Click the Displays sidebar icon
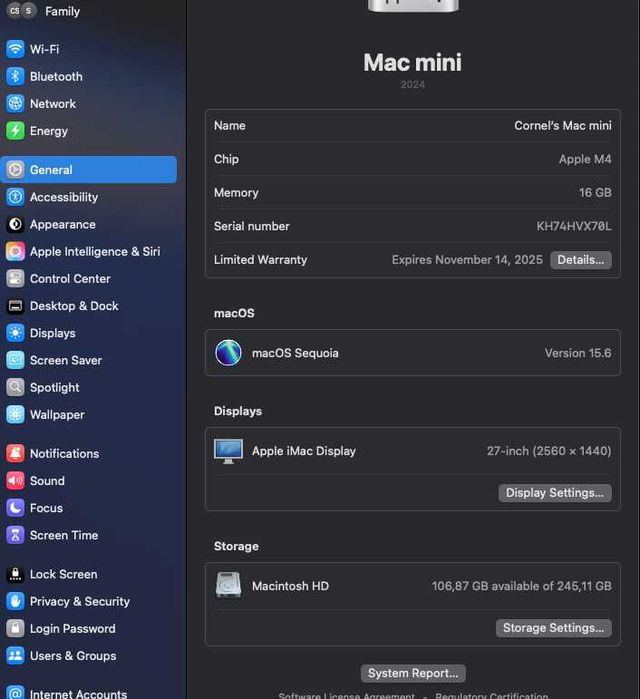 pyautogui.click(x=15, y=333)
